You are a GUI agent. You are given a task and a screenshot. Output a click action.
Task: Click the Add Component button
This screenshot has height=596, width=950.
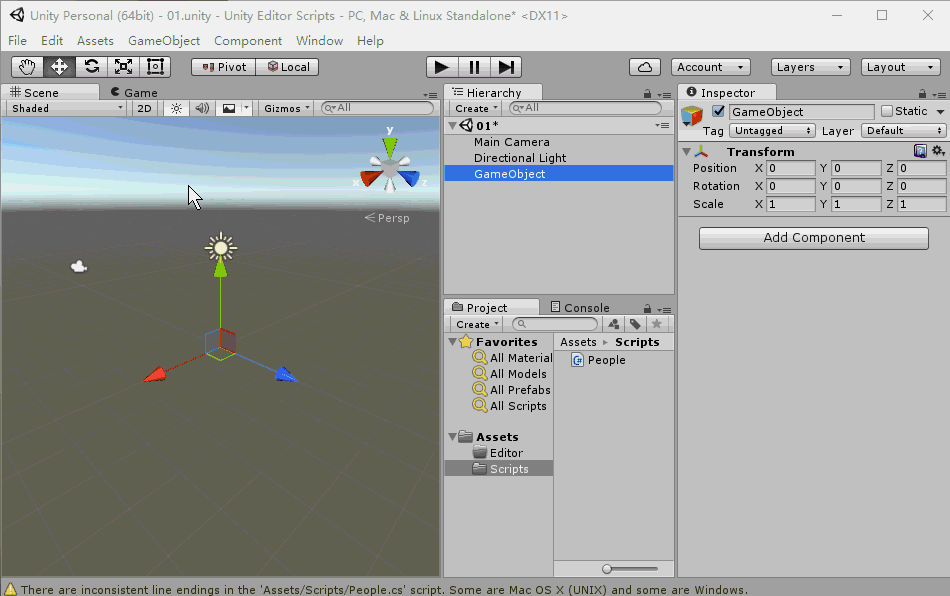(813, 238)
